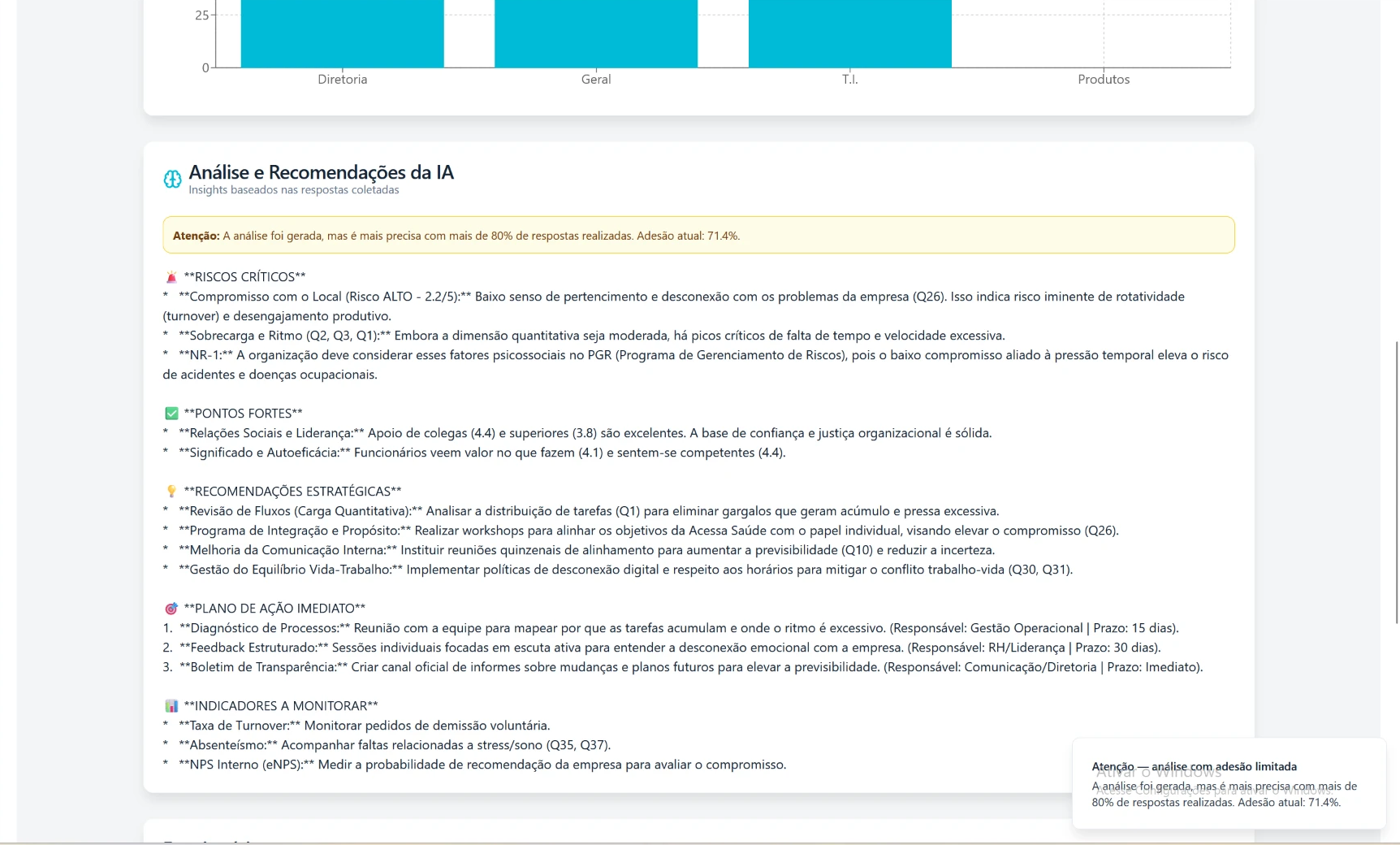
Task: Click the 'Taxa de Turnover' indicator line
Action: click(x=356, y=726)
